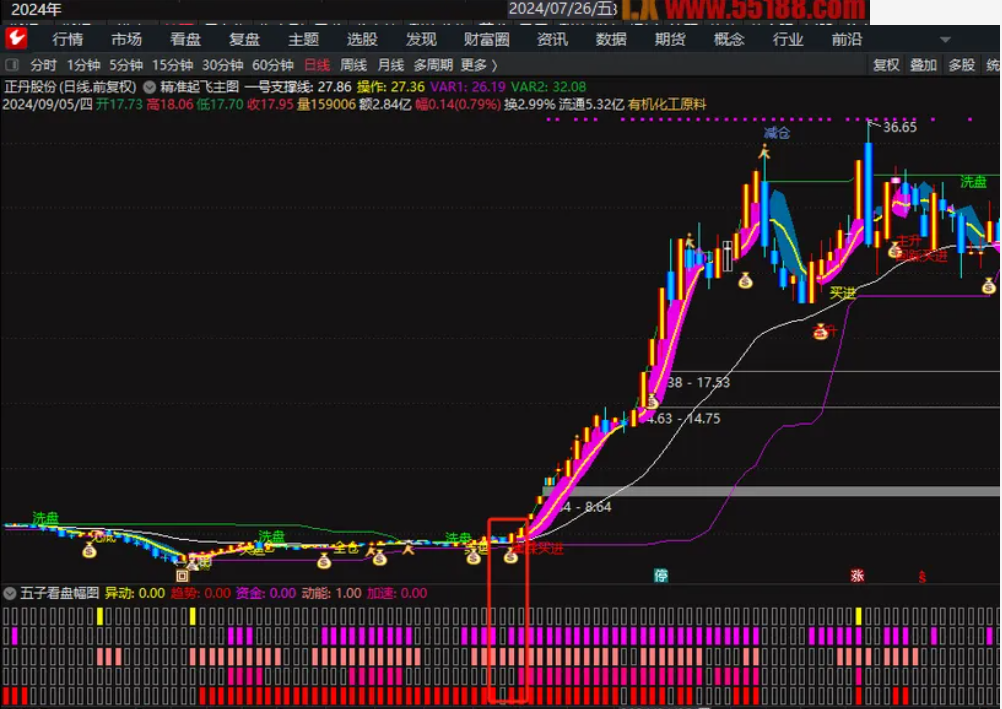Click the small icon left of 分时
This screenshot has height=709, width=1002.
click(x=13, y=65)
